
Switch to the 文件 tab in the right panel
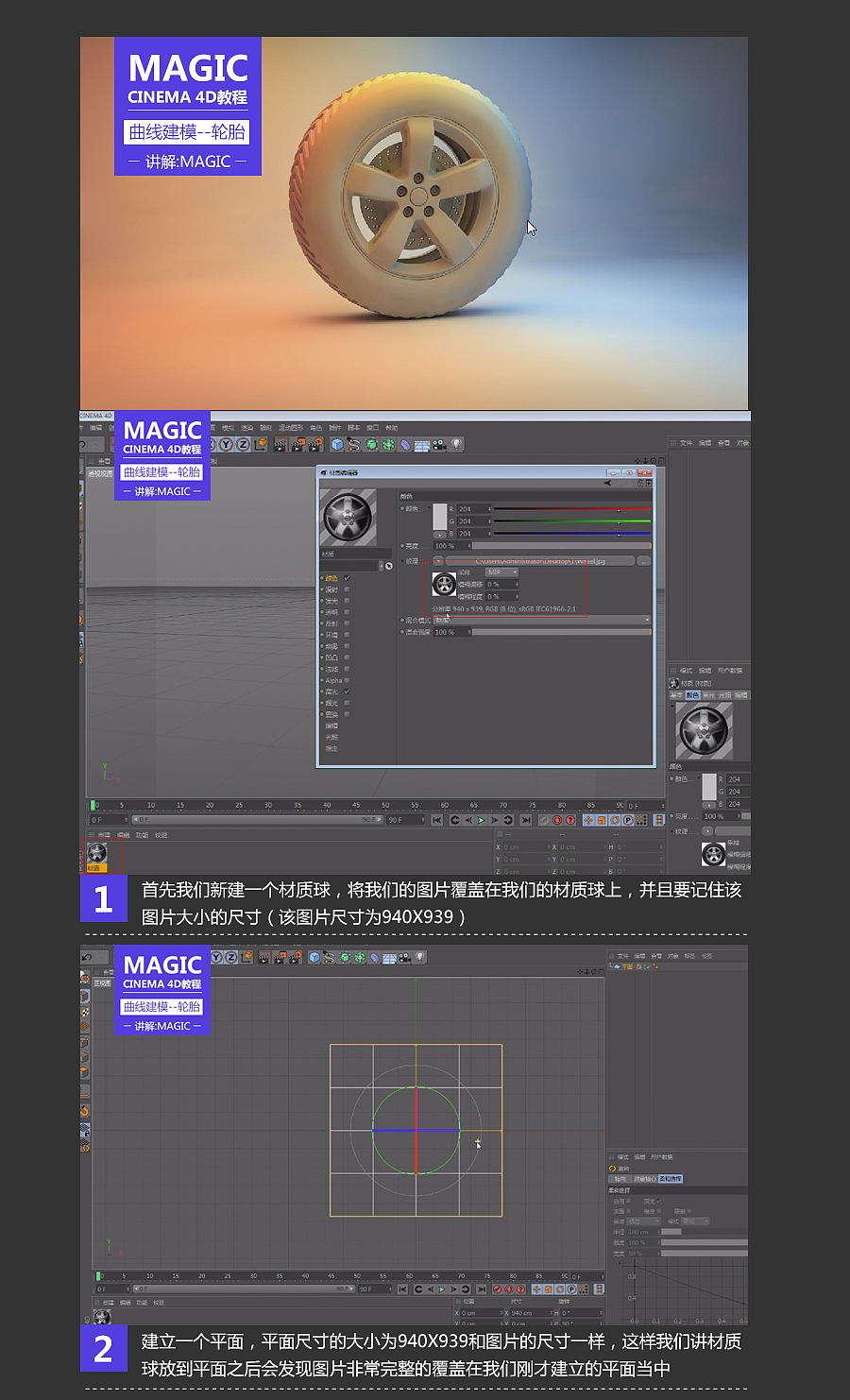[x=687, y=443]
